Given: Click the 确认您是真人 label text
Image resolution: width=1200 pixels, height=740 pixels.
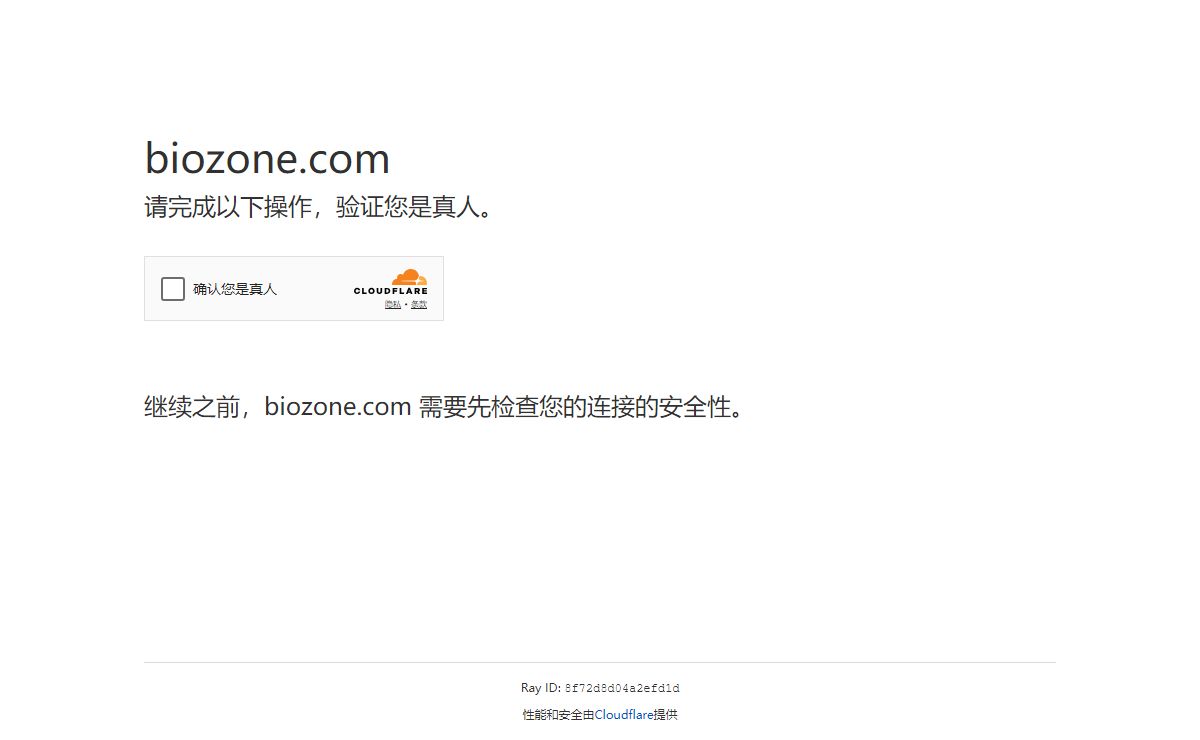Looking at the screenshot, I should tap(235, 289).
